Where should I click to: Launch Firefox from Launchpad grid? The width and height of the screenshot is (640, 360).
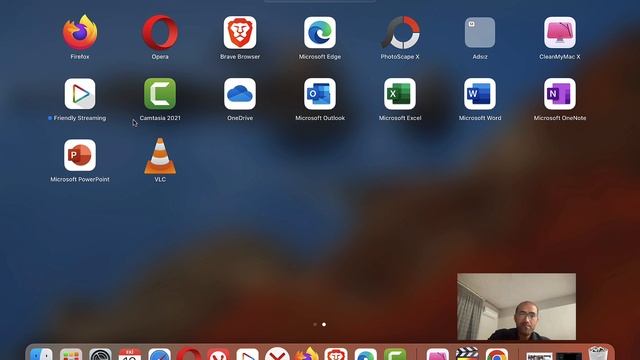pyautogui.click(x=80, y=33)
